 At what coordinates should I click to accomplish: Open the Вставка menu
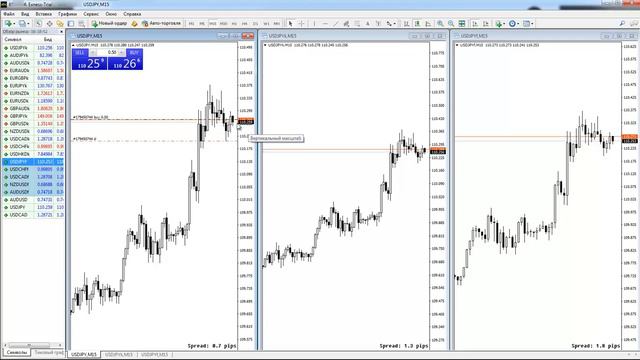pyautogui.click(x=44, y=14)
